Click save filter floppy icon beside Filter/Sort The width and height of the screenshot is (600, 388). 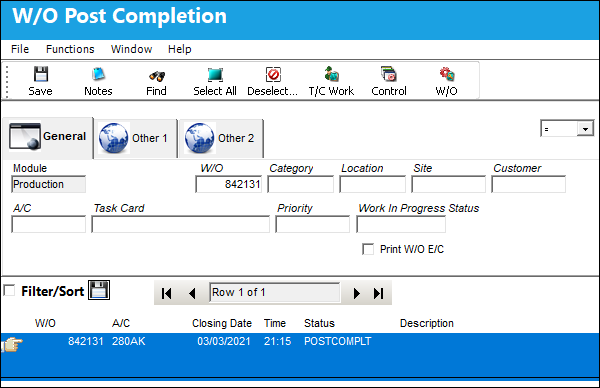click(x=99, y=290)
